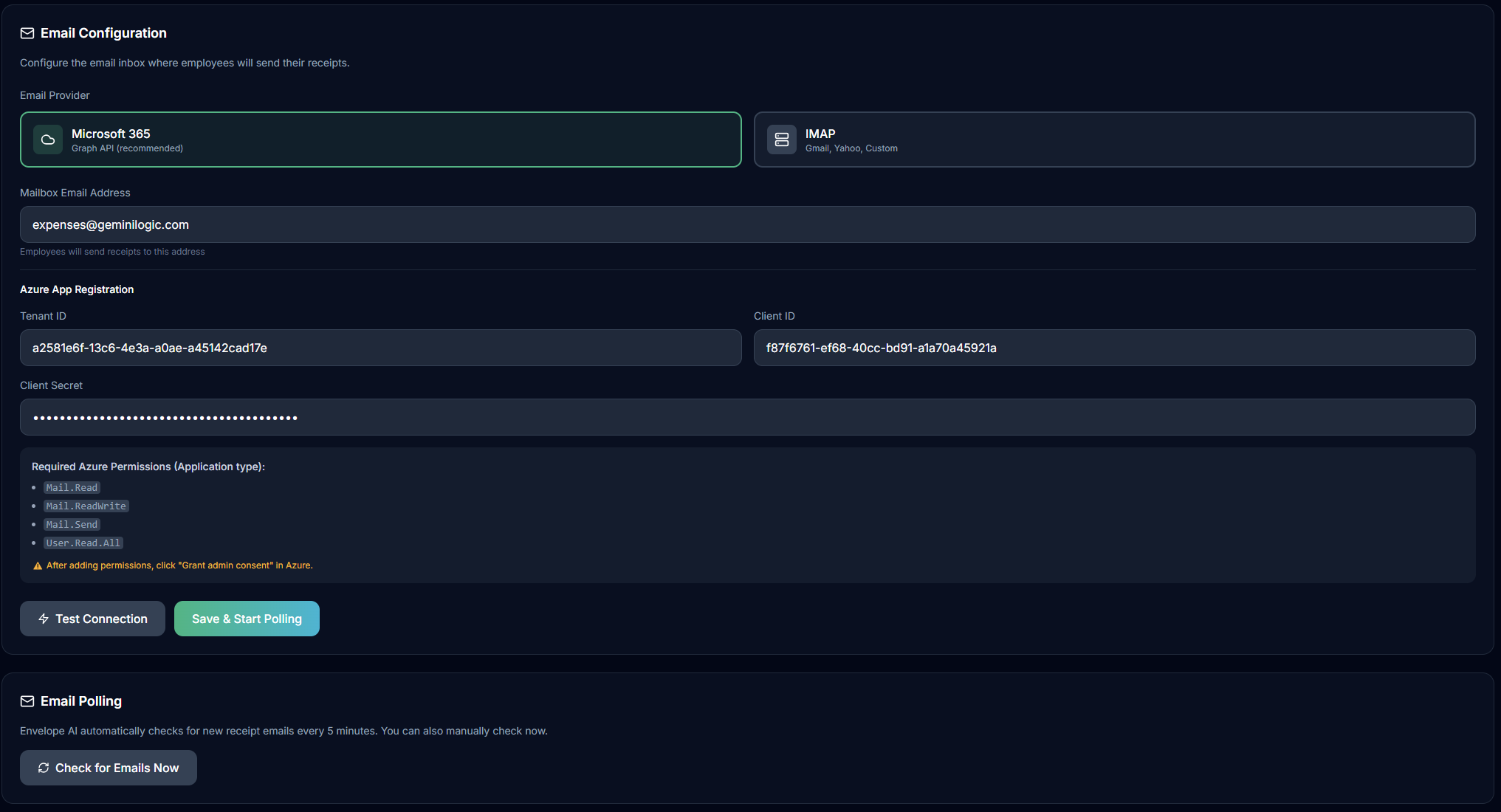Click the refresh icon on Check for Emails
The width and height of the screenshot is (1501, 812).
tap(44, 768)
